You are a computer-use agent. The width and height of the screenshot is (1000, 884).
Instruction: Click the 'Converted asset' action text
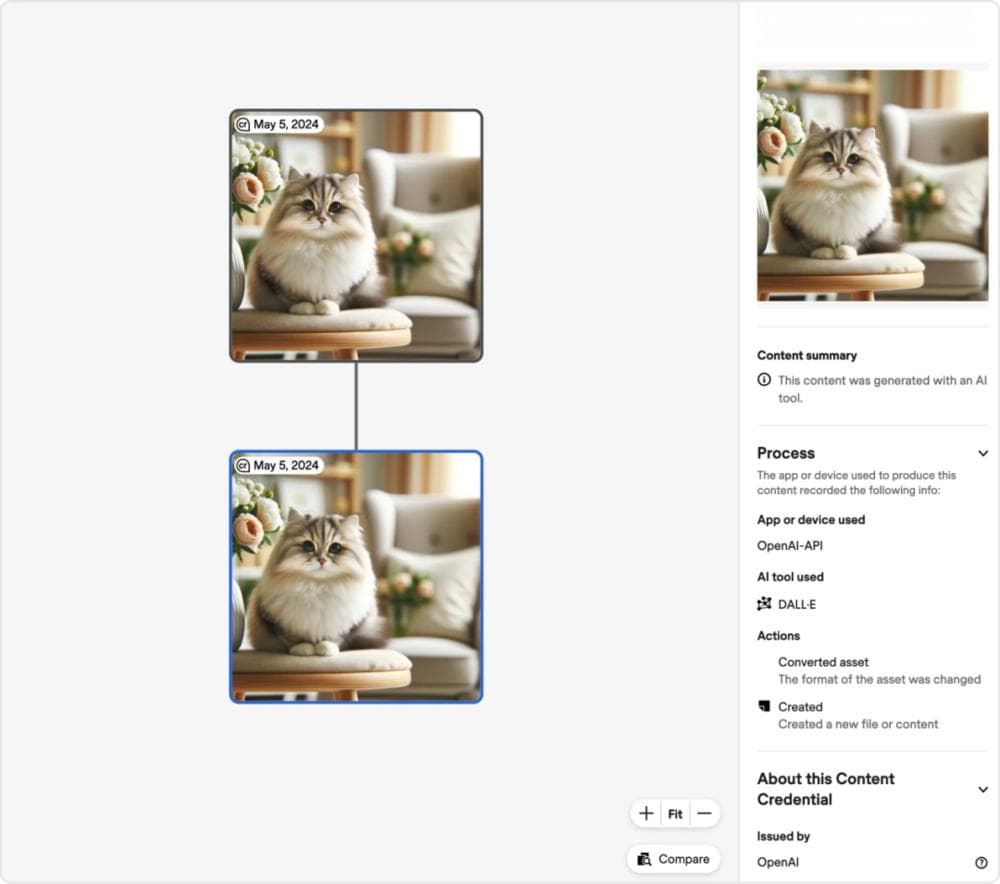(x=823, y=662)
